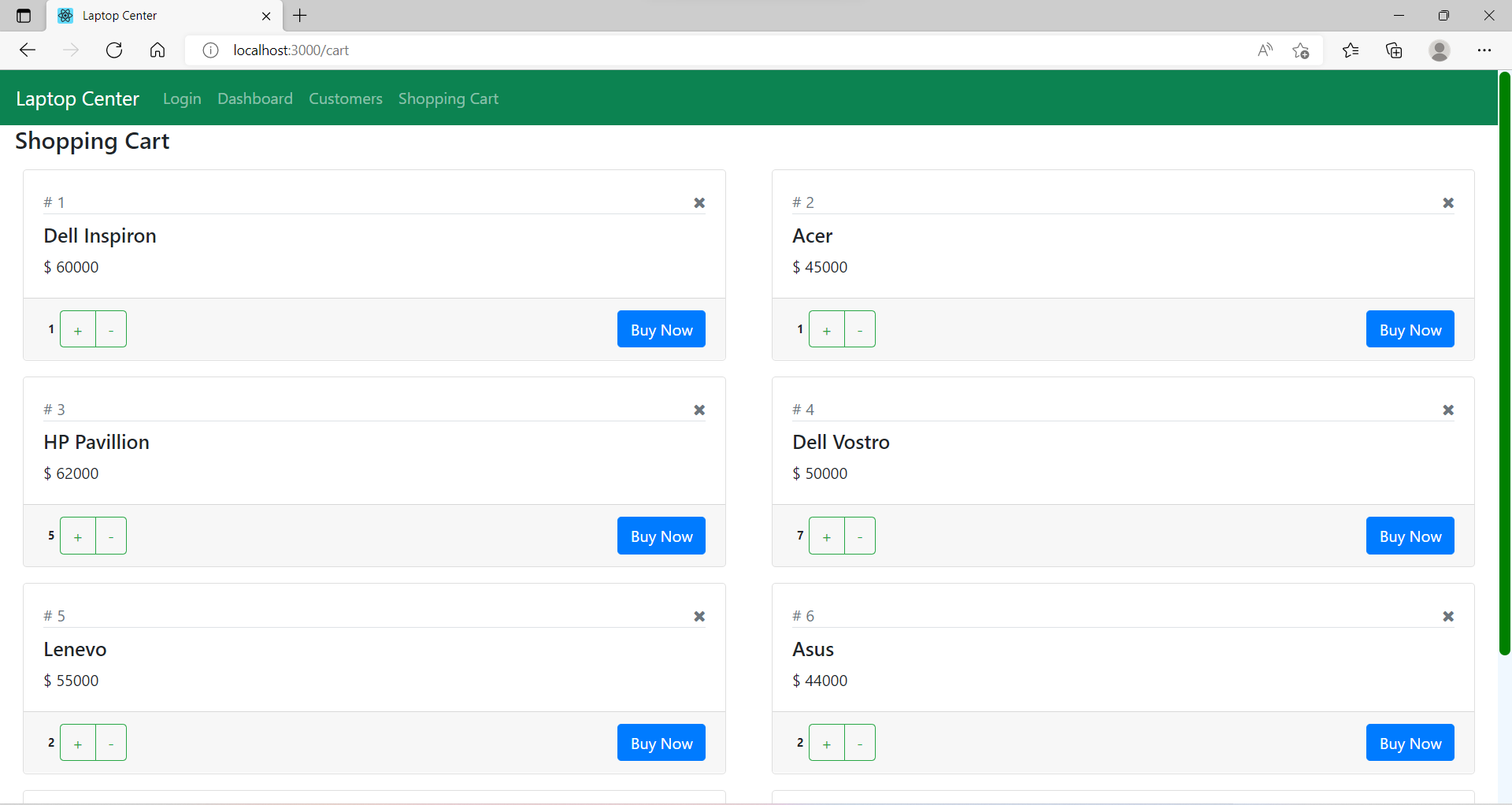The image size is (1512, 805).
Task: Click Buy Now for Asus
Action: pos(1410,742)
